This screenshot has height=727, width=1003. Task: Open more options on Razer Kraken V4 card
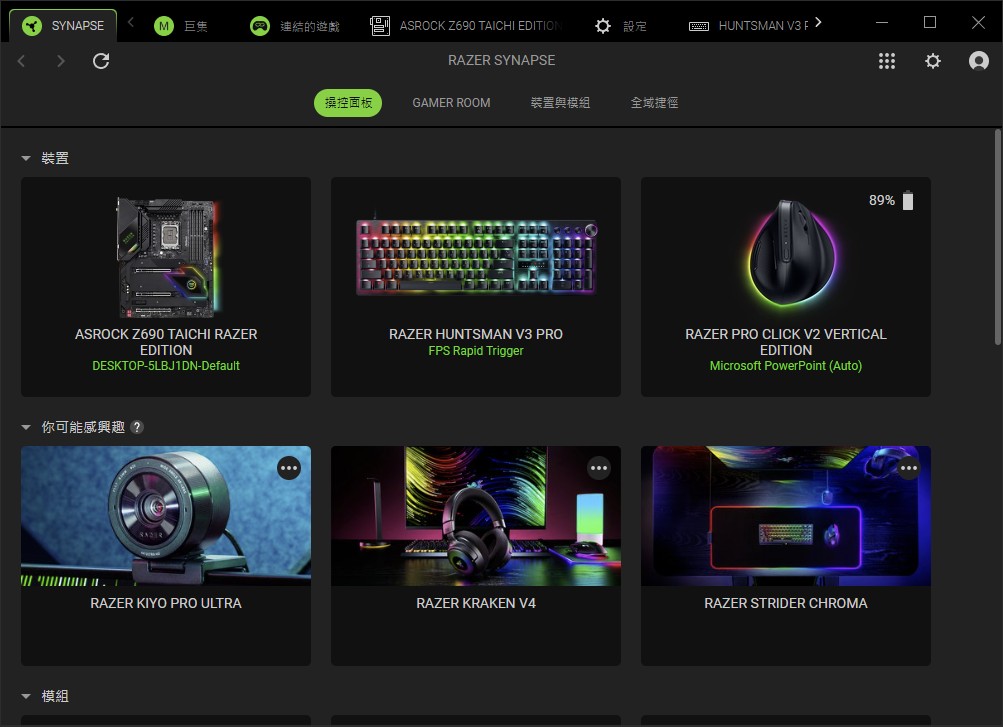tap(599, 468)
